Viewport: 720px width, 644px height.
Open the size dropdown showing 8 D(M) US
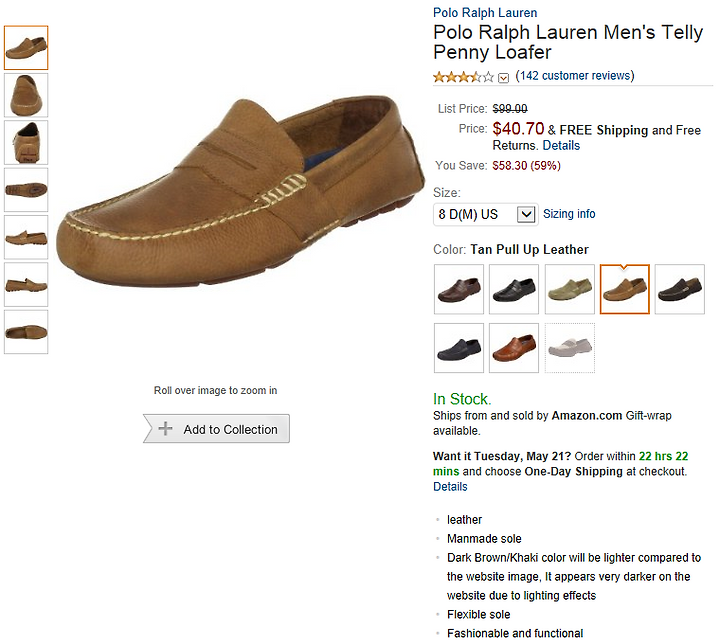pyautogui.click(x=486, y=214)
